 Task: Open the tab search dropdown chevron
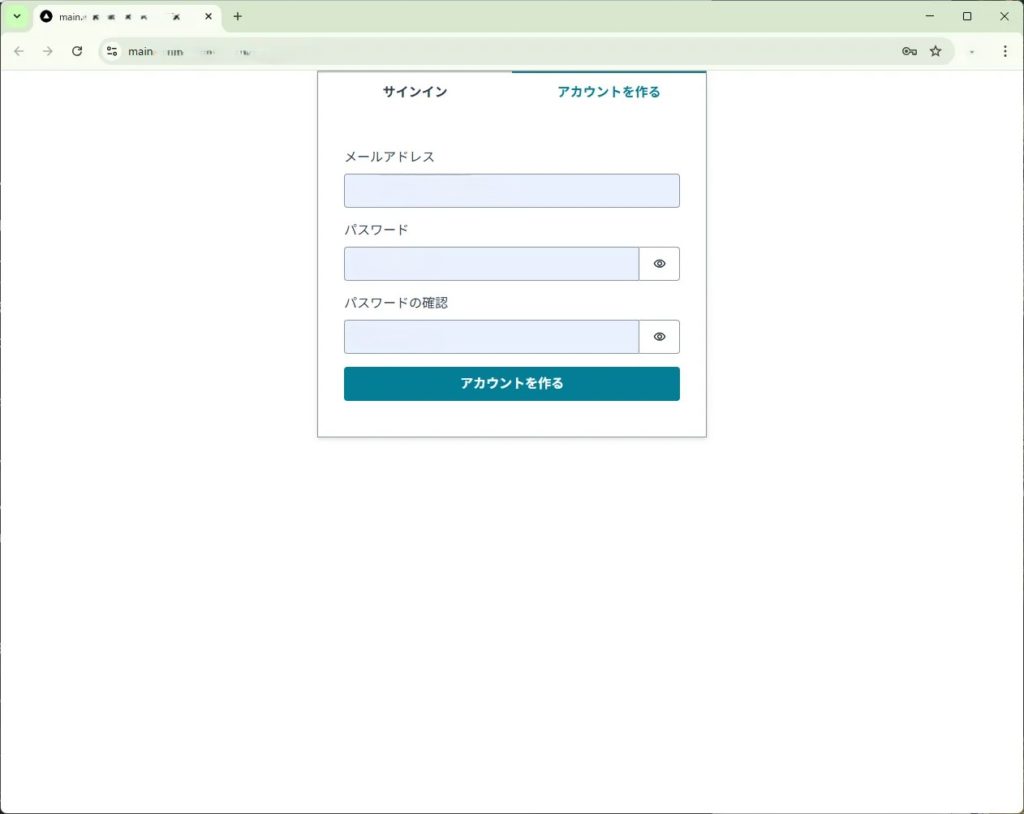[16, 17]
